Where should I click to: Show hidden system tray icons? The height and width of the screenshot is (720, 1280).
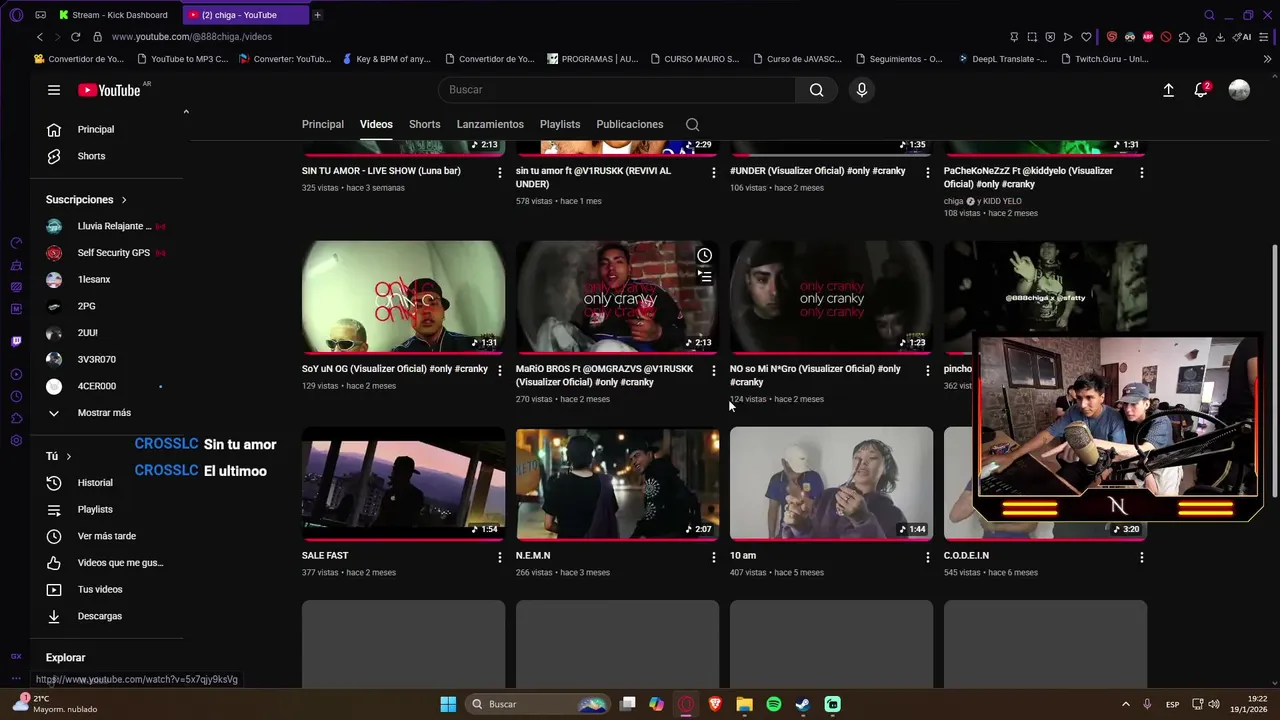[1125, 704]
